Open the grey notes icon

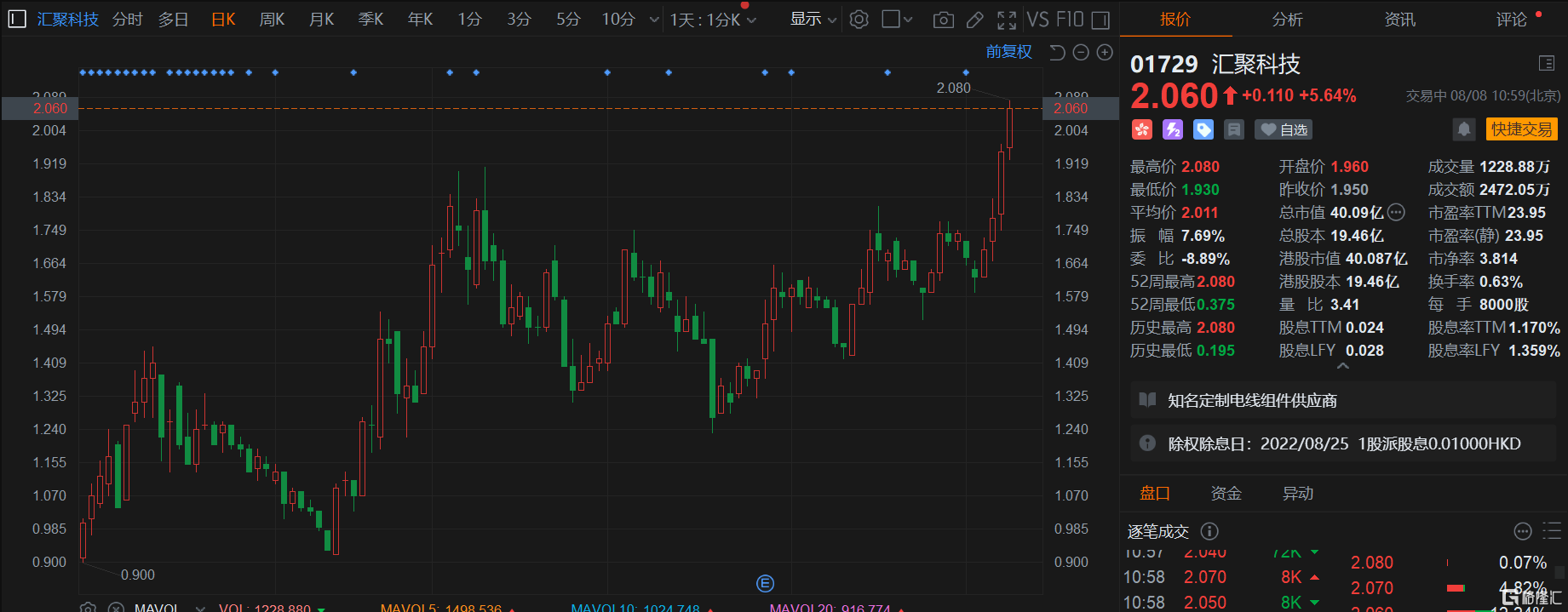(x=1234, y=129)
